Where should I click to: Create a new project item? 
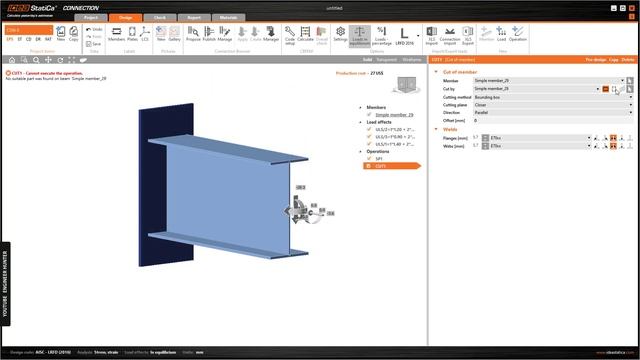(x=61, y=33)
